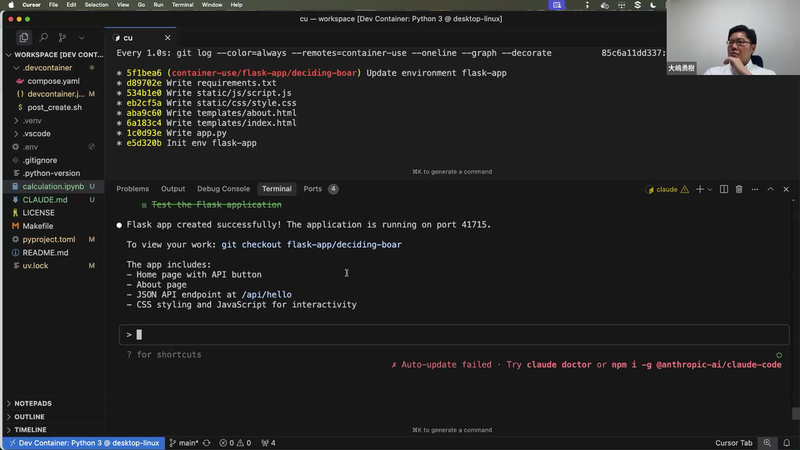This screenshot has height=450, width=800.
Task: Create a new terminal with plus icon
Action: point(700,189)
